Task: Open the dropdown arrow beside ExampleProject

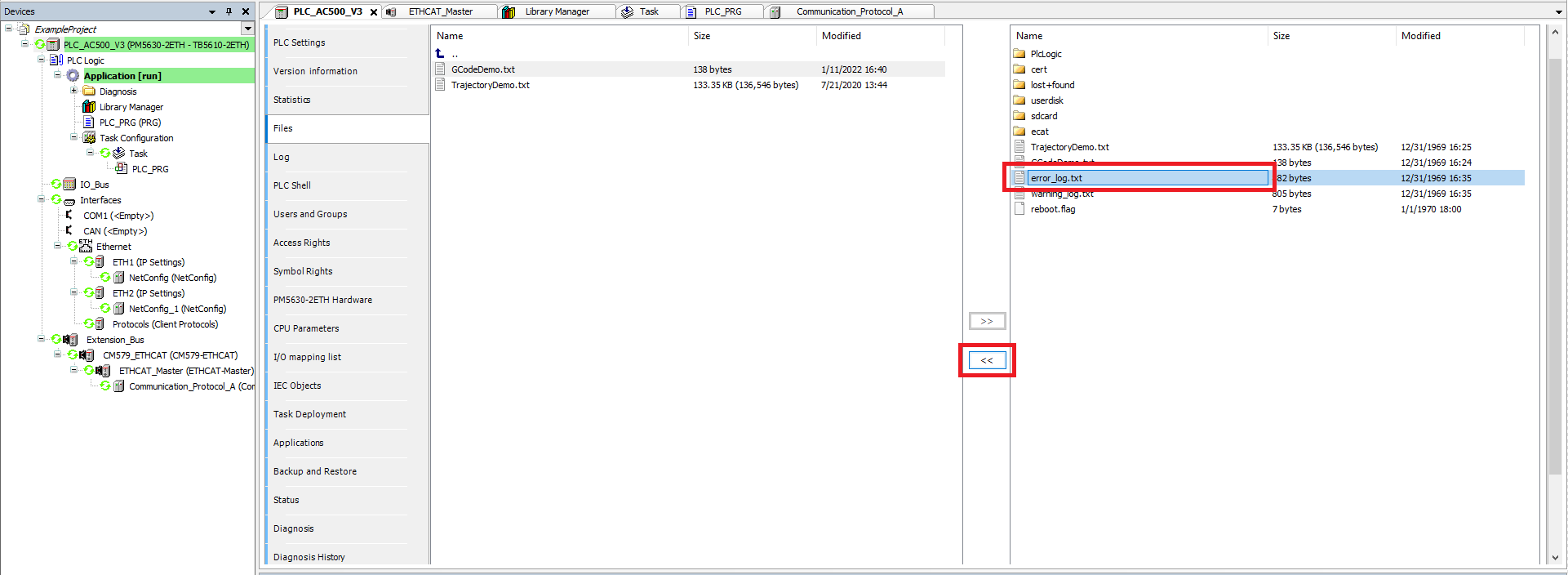Action: click(x=248, y=29)
